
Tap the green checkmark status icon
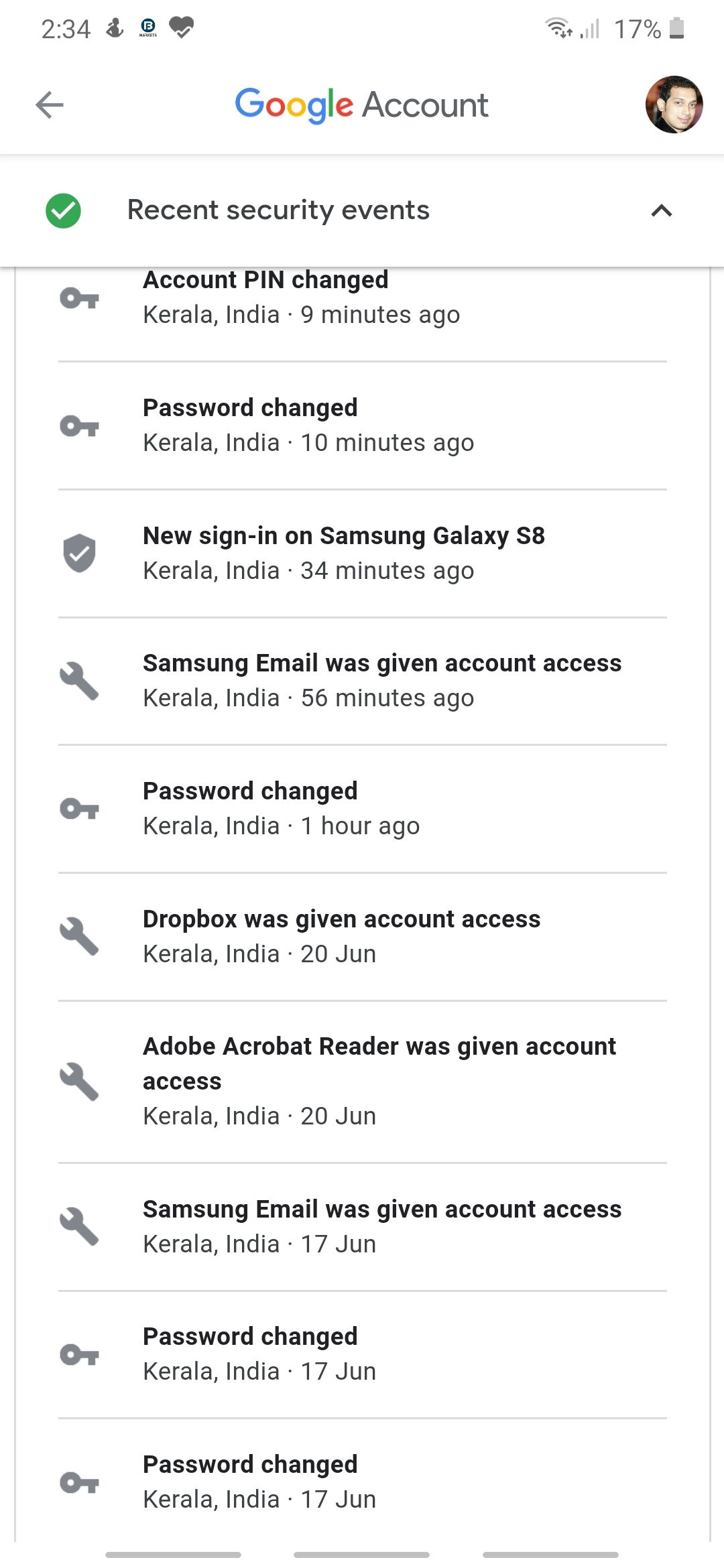[x=64, y=210]
